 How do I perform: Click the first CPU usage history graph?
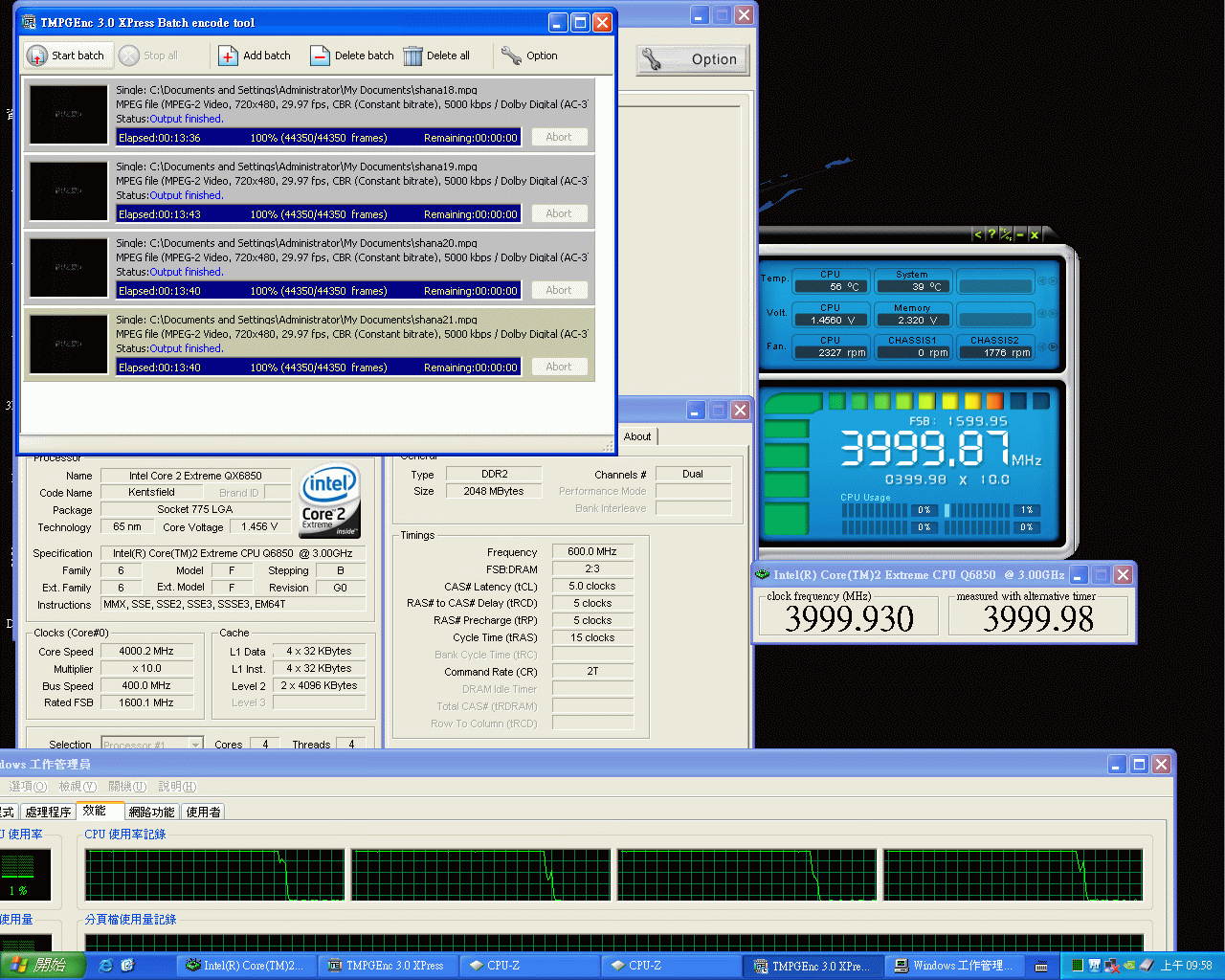(215, 875)
